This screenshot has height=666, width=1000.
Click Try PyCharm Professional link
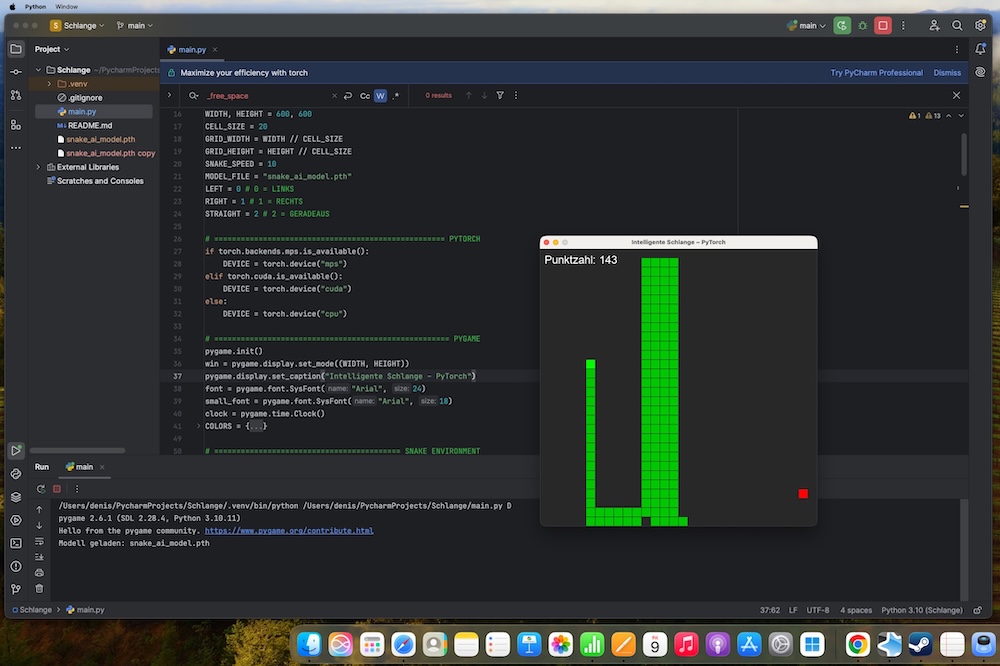coord(876,73)
